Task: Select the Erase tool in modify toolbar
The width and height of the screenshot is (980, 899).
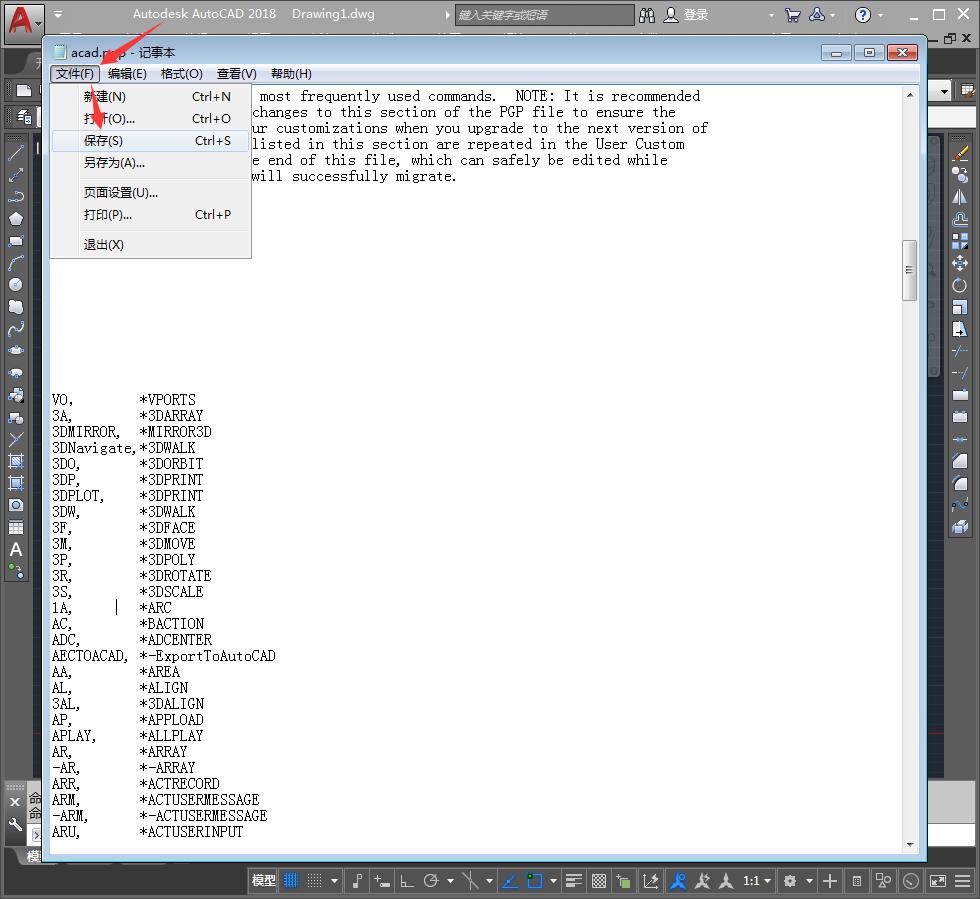Action: coord(959,153)
